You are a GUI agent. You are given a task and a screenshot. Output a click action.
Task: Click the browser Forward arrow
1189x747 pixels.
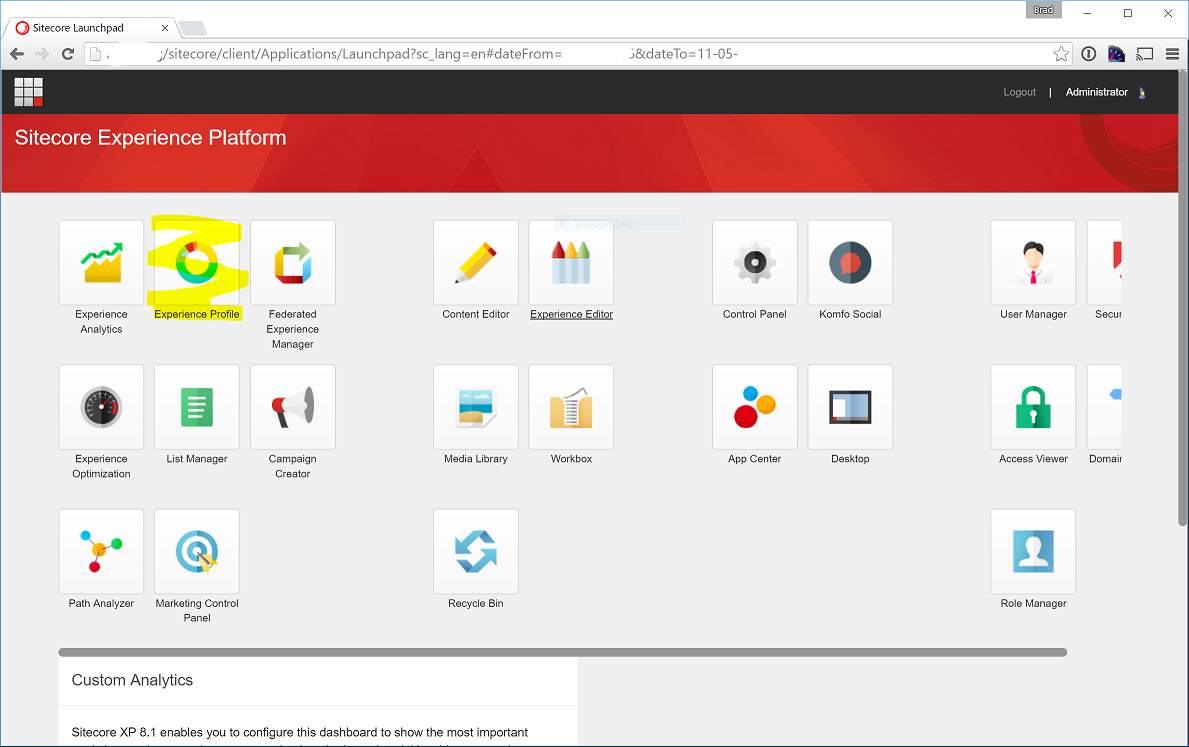(x=42, y=54)
